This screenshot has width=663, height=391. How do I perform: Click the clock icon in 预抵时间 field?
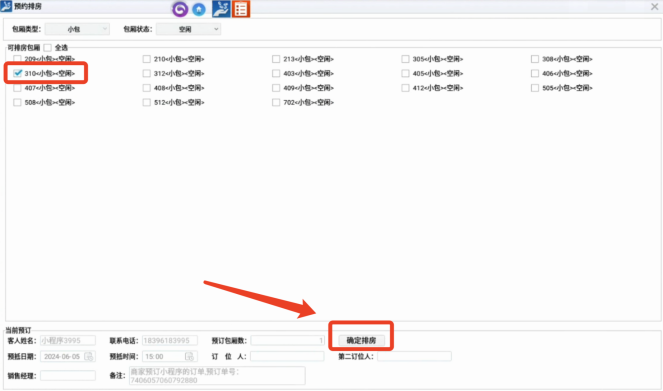pos(189,356)
